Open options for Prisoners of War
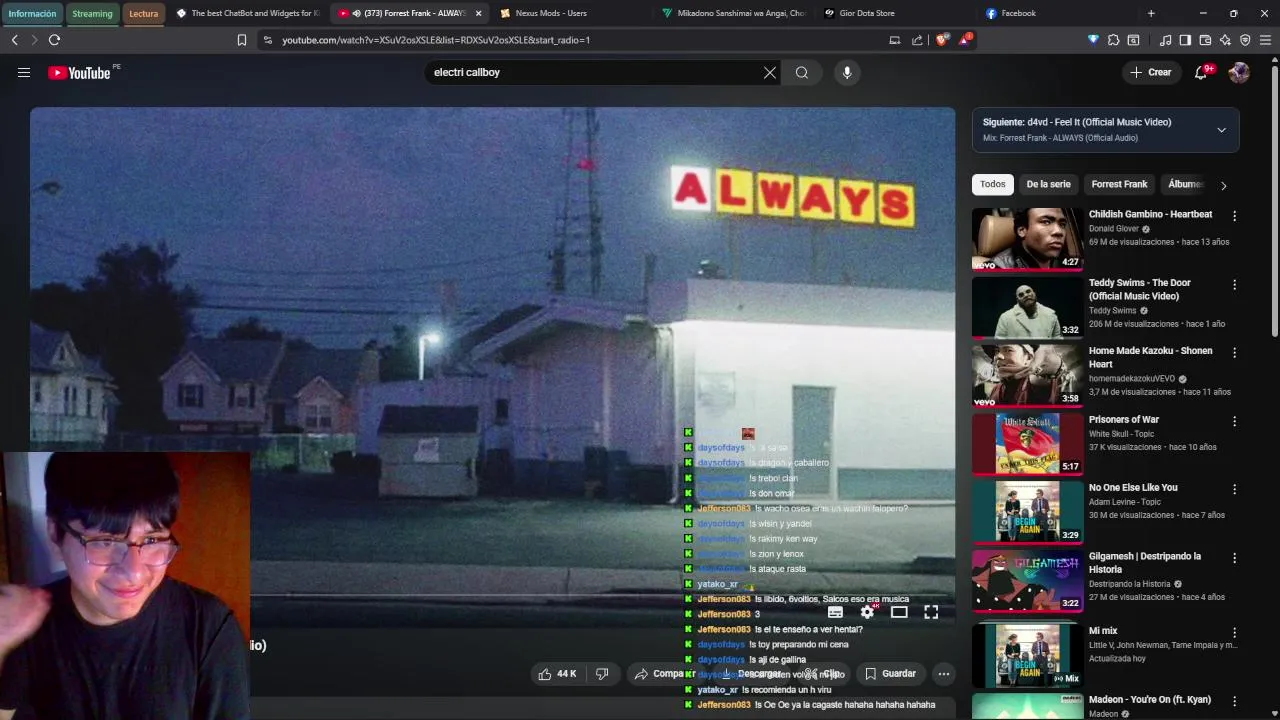Viewport: 1280px width, 720px height. (x=1234, y=421)
